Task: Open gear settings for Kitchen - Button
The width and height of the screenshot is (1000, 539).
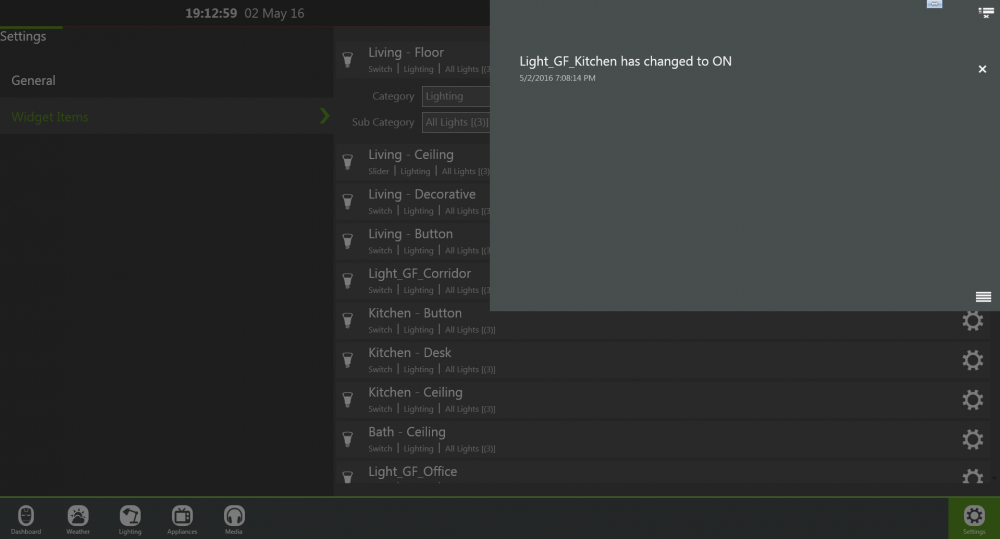Action: tap(972, 321)
